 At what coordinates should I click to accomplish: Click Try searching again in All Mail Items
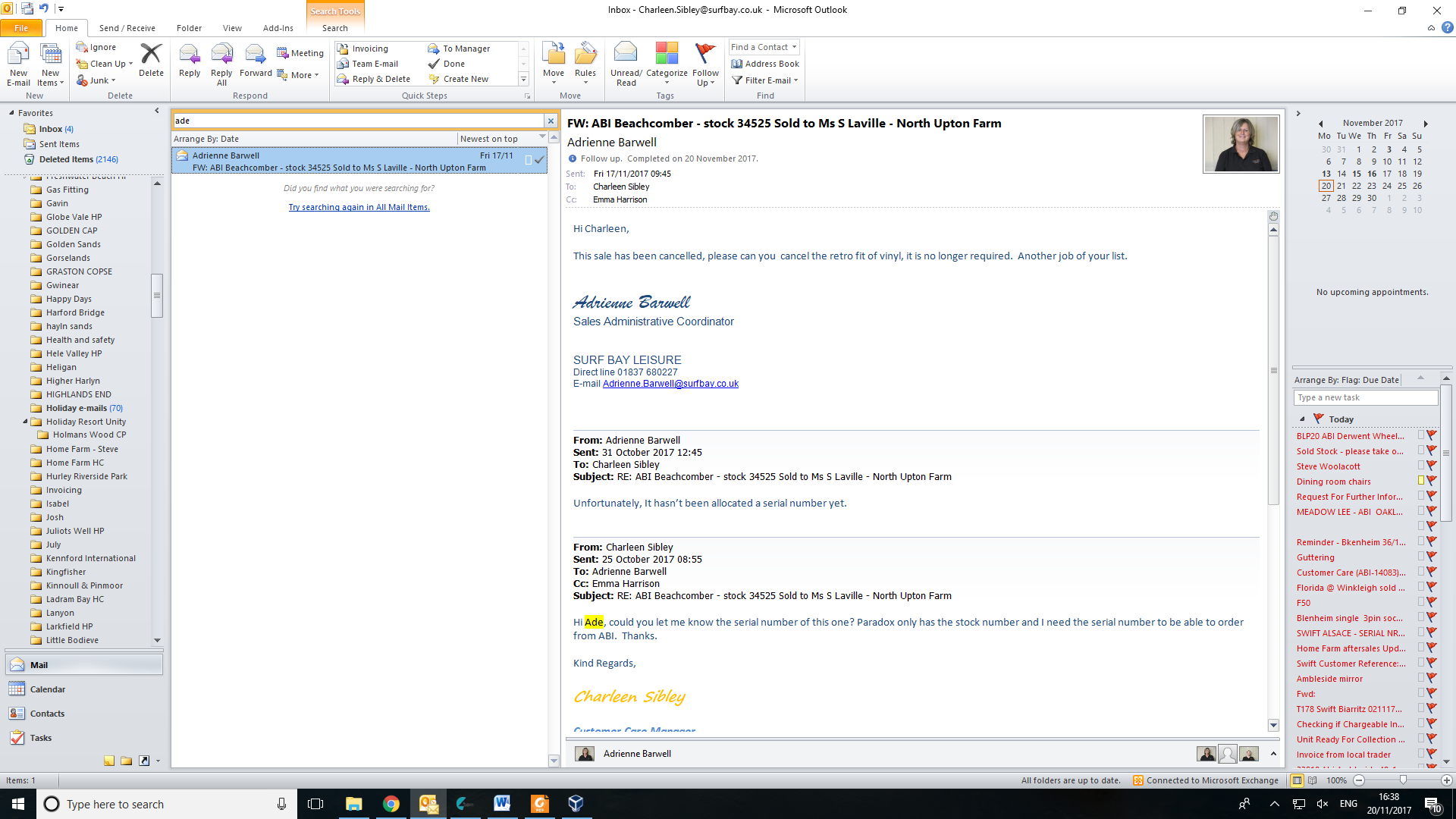359,207
